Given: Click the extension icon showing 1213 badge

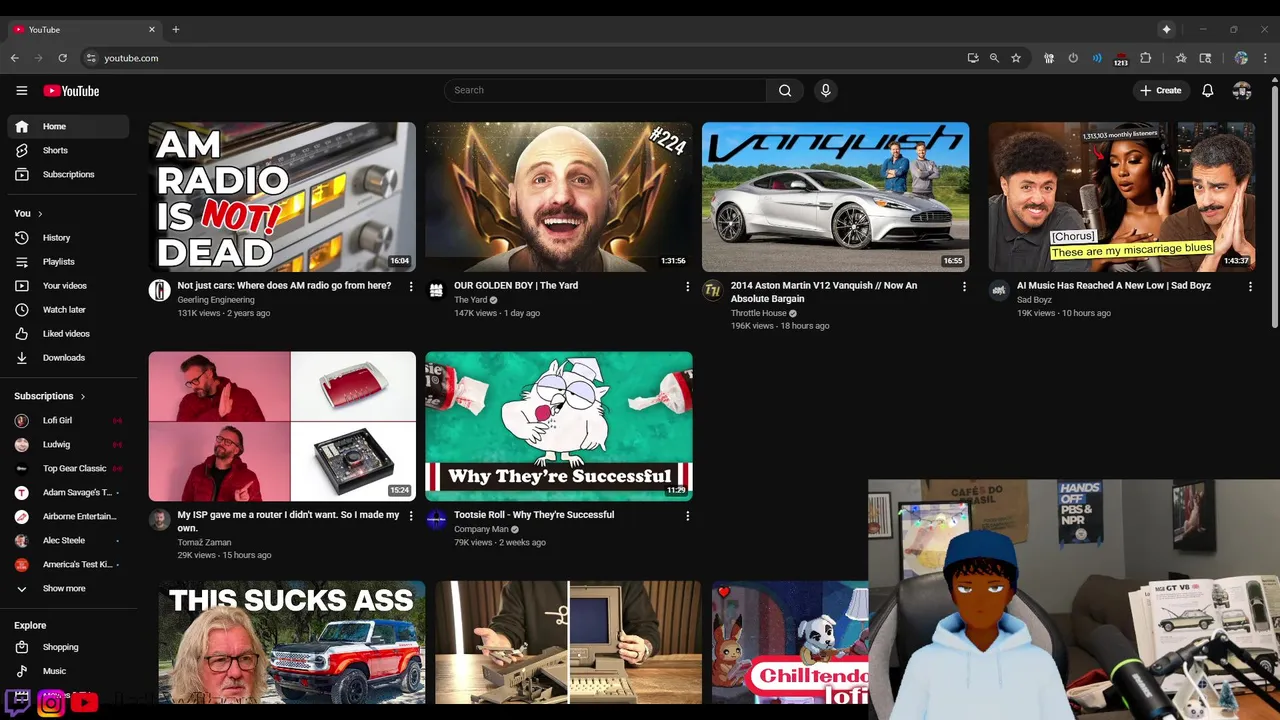Looking at the screenshot, I should (1121, 59).
